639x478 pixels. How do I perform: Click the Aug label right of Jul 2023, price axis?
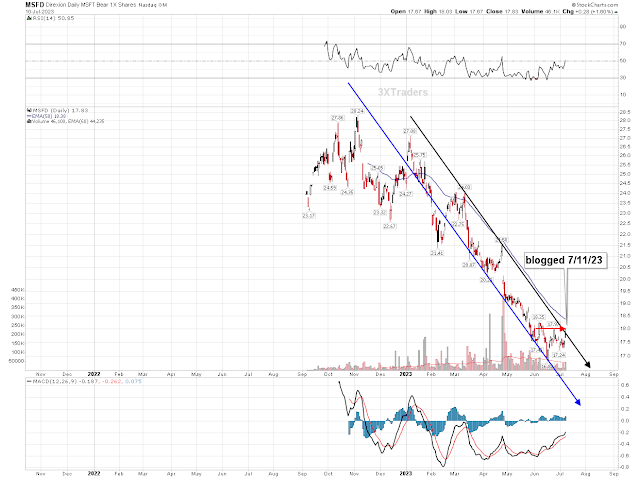pos(586,374)
